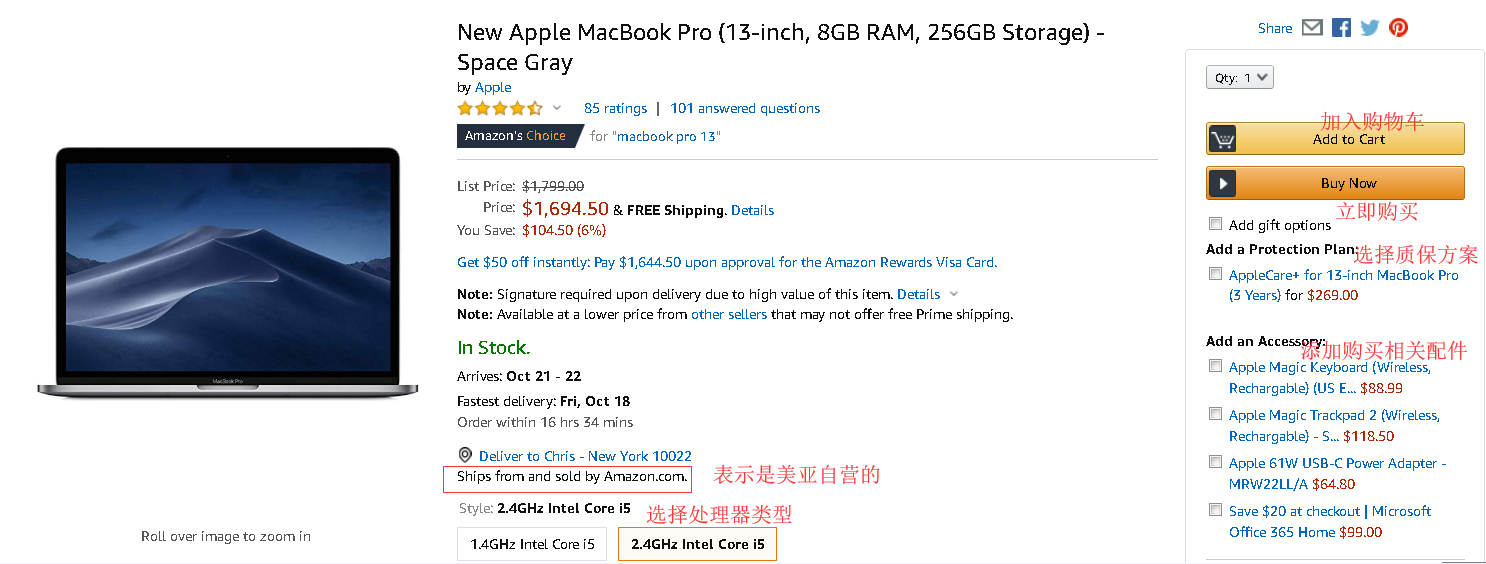Screen dimensions: 1486x564
Task: Click the star rating icons
Action: coord(500,108)
